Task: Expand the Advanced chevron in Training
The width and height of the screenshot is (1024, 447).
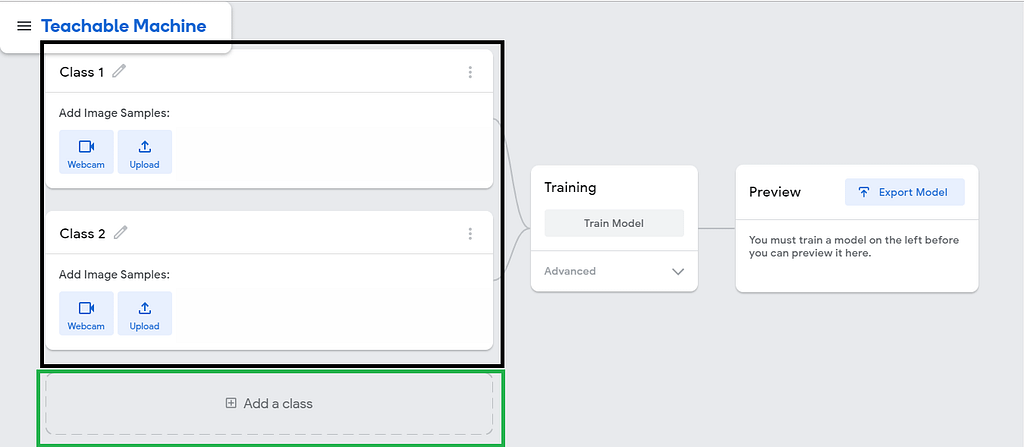Action: pos(678,271)
